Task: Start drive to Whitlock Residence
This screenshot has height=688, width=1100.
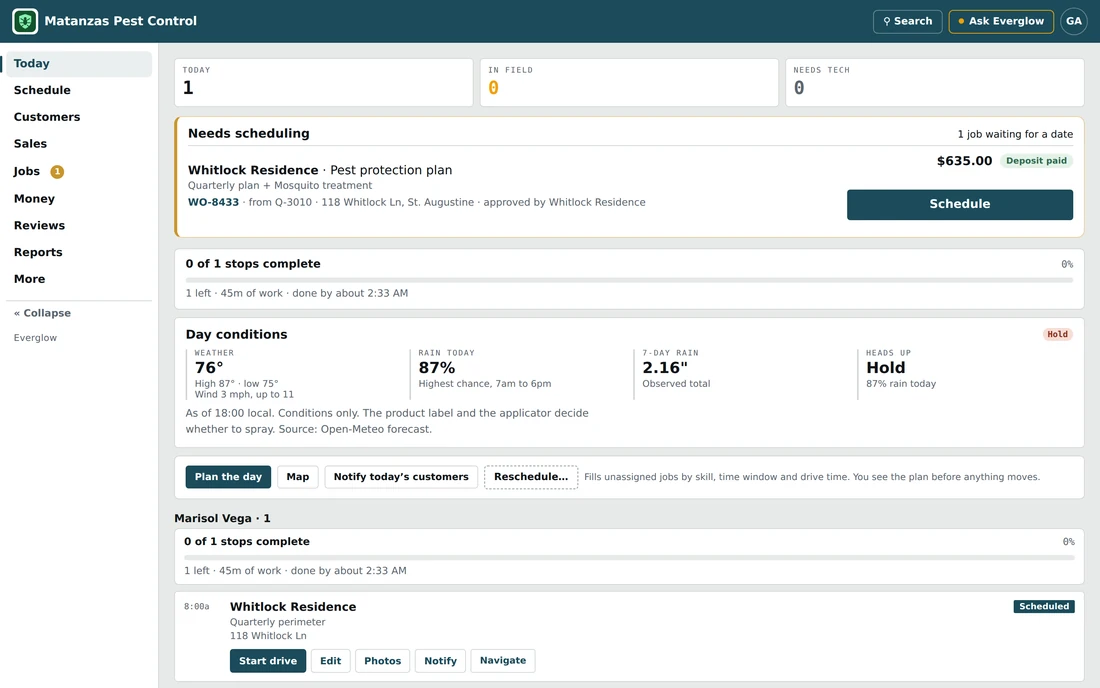Action: (x=268, y=661)
